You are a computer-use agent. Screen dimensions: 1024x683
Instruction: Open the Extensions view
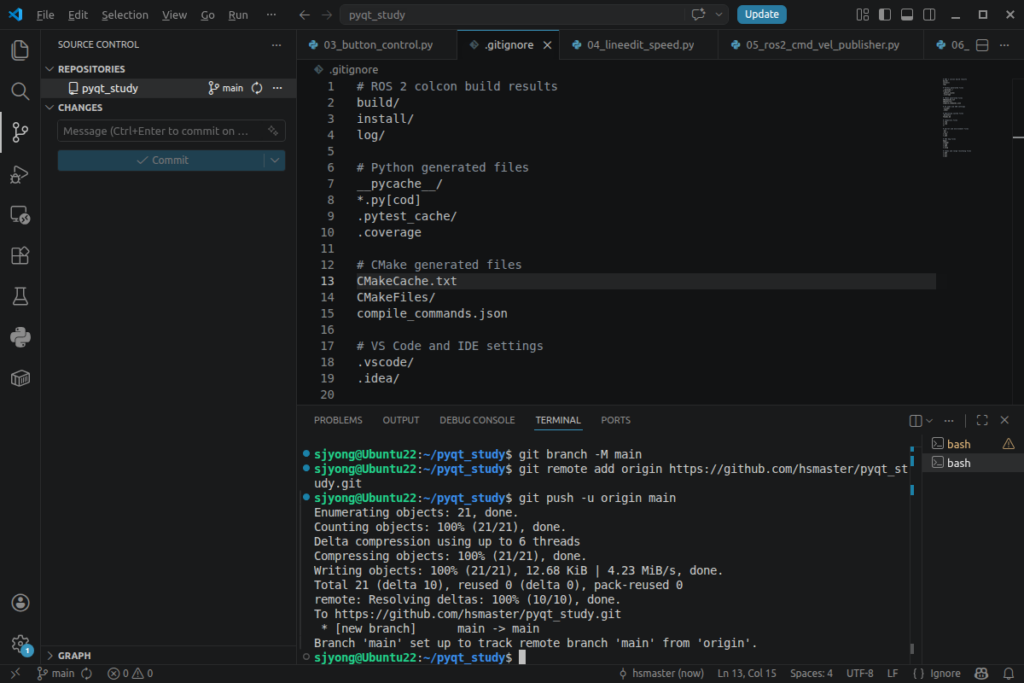(x=20, y=255)
